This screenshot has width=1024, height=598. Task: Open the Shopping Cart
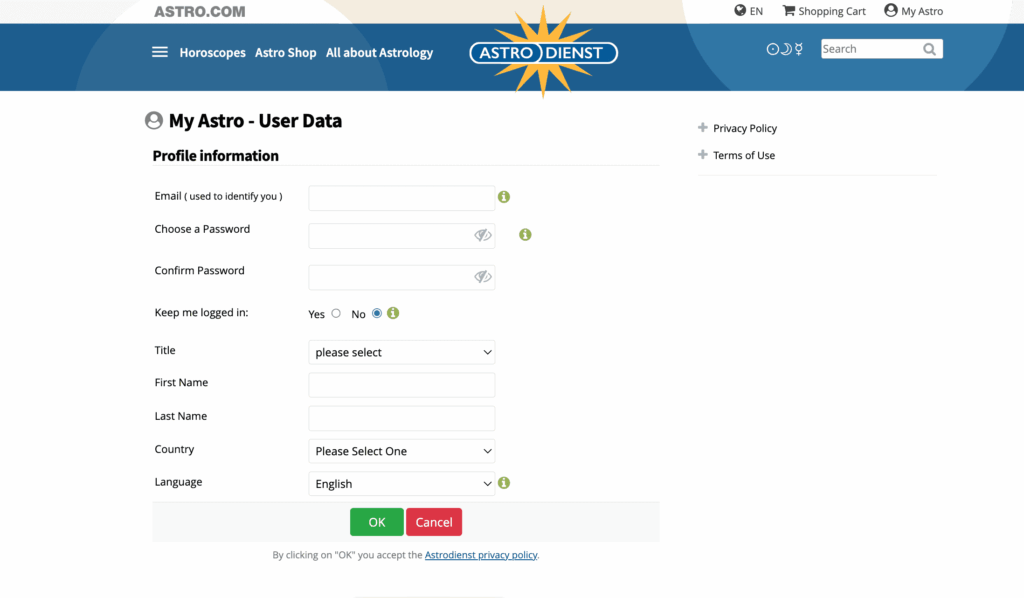[824, 11]
